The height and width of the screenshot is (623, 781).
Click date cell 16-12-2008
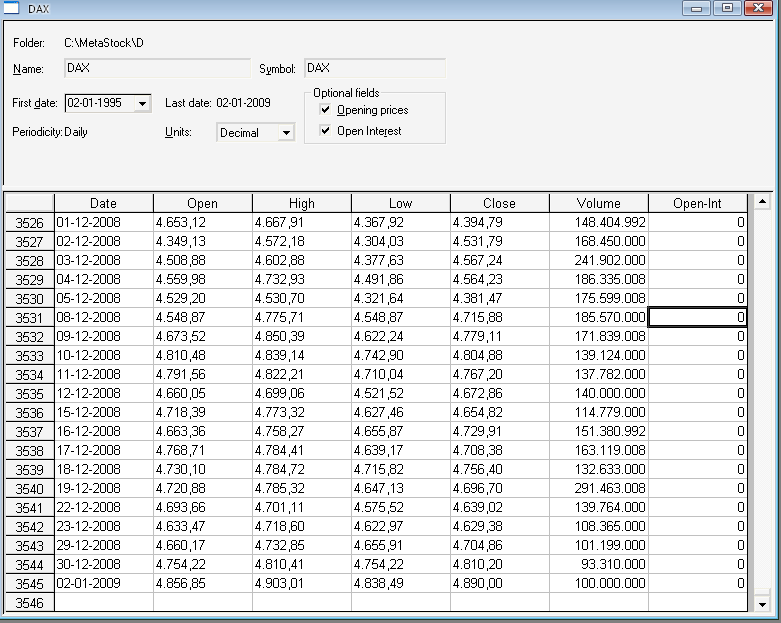point(104,431)
